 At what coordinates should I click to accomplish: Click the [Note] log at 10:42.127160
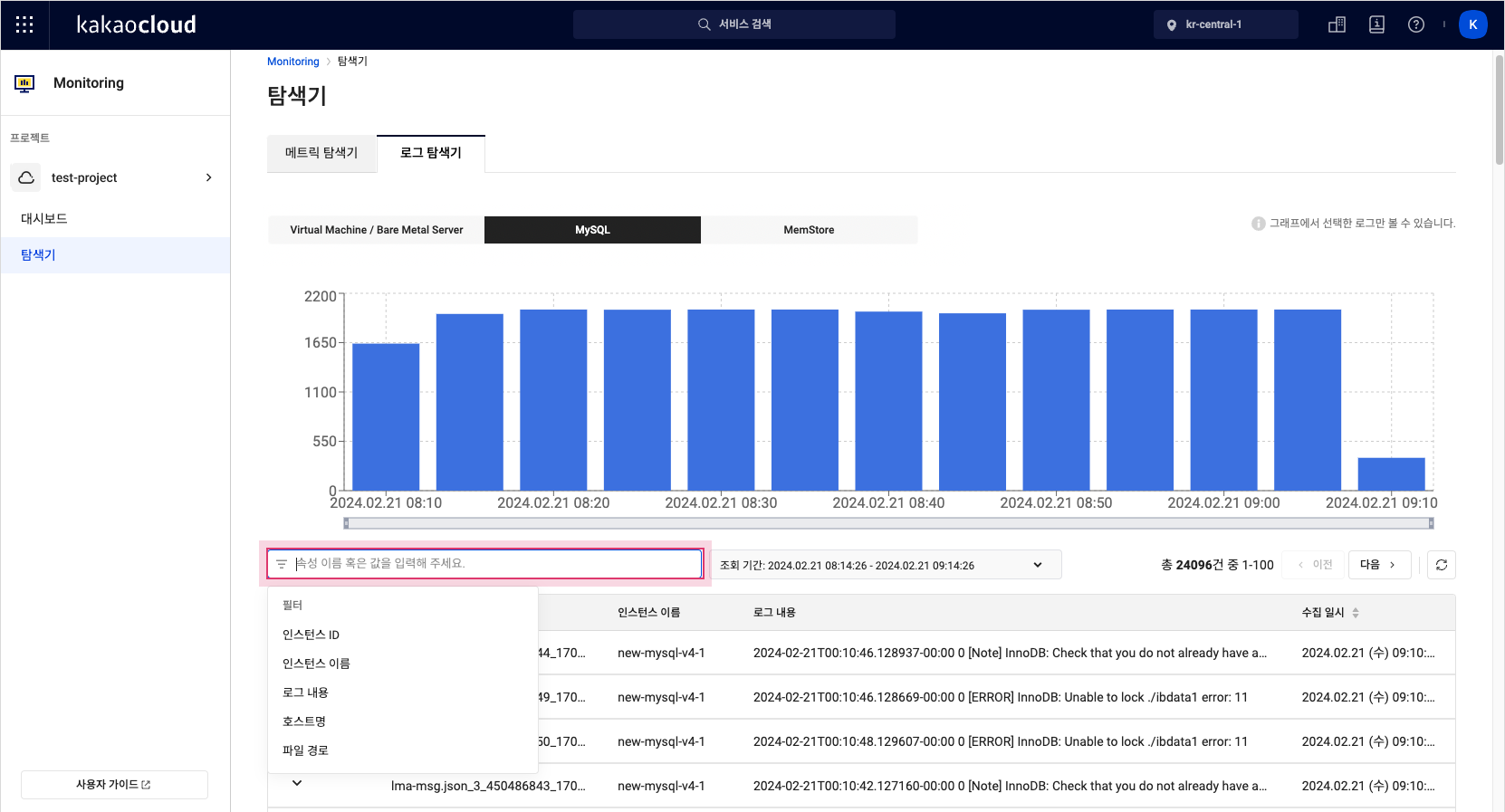[x=1010, y=786]
